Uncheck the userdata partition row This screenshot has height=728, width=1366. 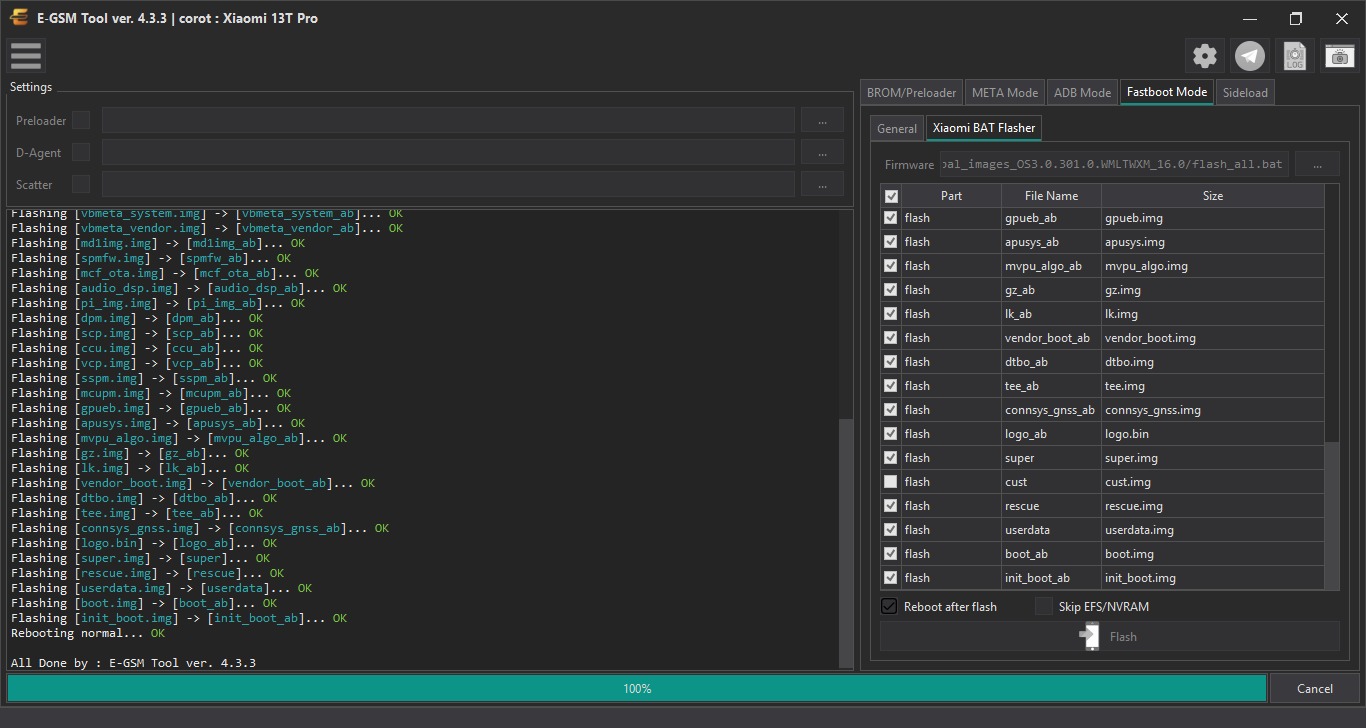point(891,530)
